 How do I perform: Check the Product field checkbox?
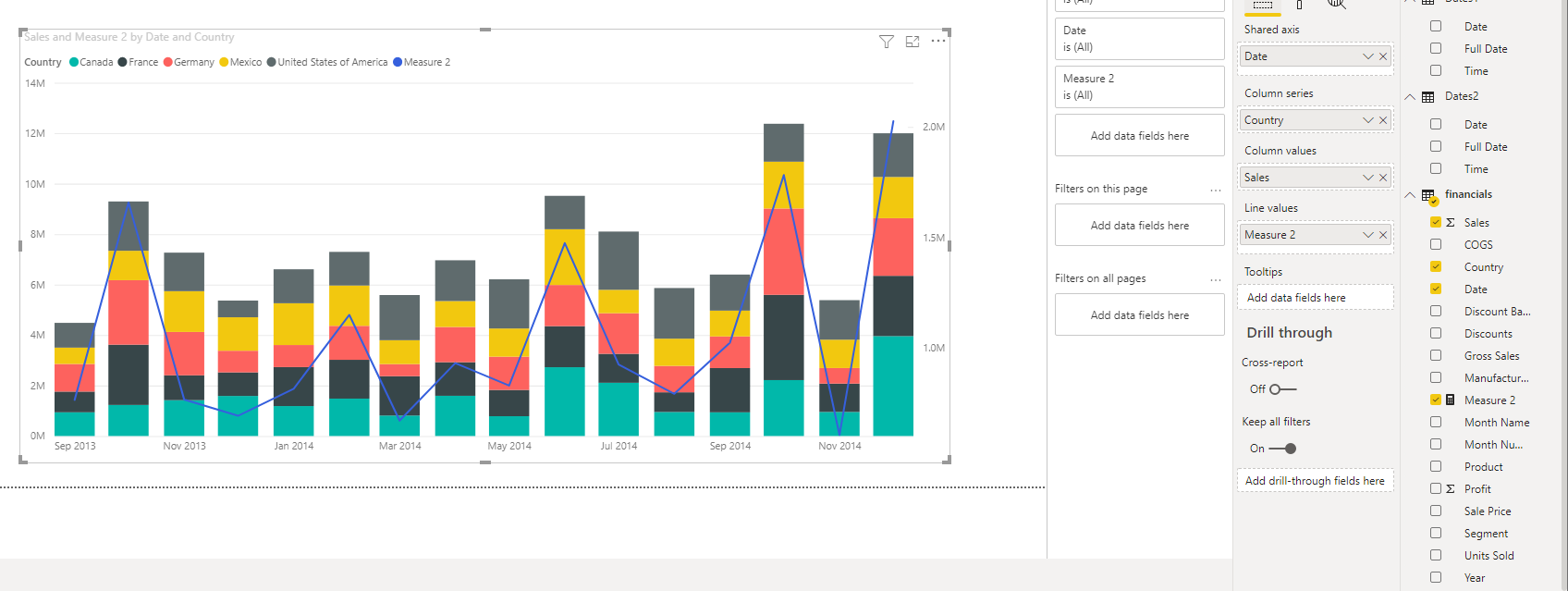1436,466
